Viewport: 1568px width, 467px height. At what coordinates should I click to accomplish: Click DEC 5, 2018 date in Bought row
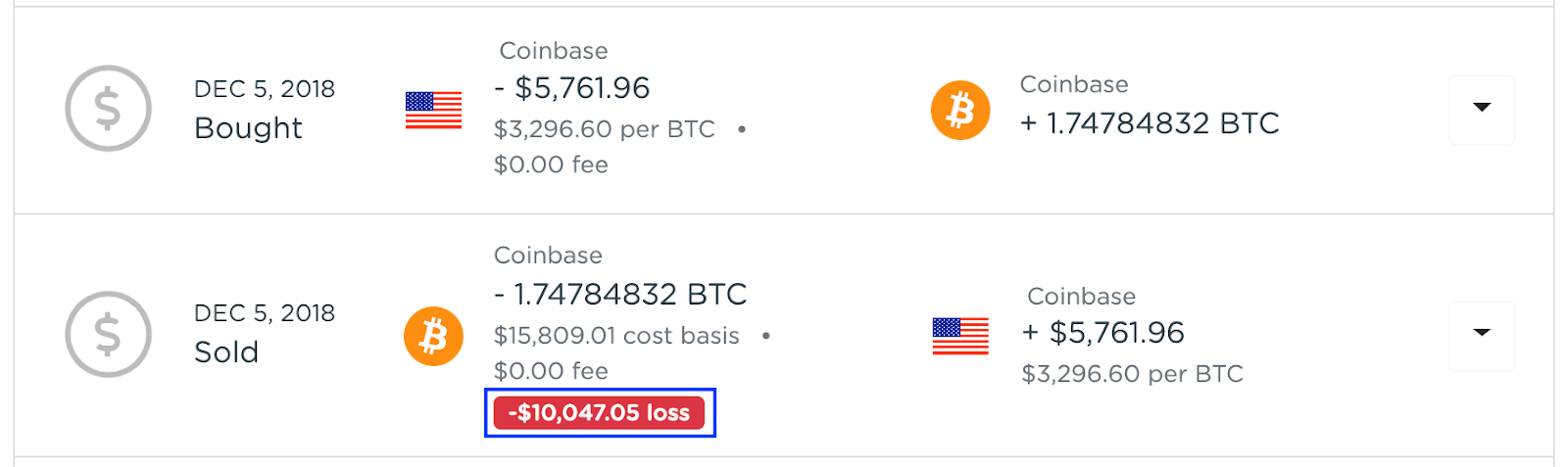point(265,89)
